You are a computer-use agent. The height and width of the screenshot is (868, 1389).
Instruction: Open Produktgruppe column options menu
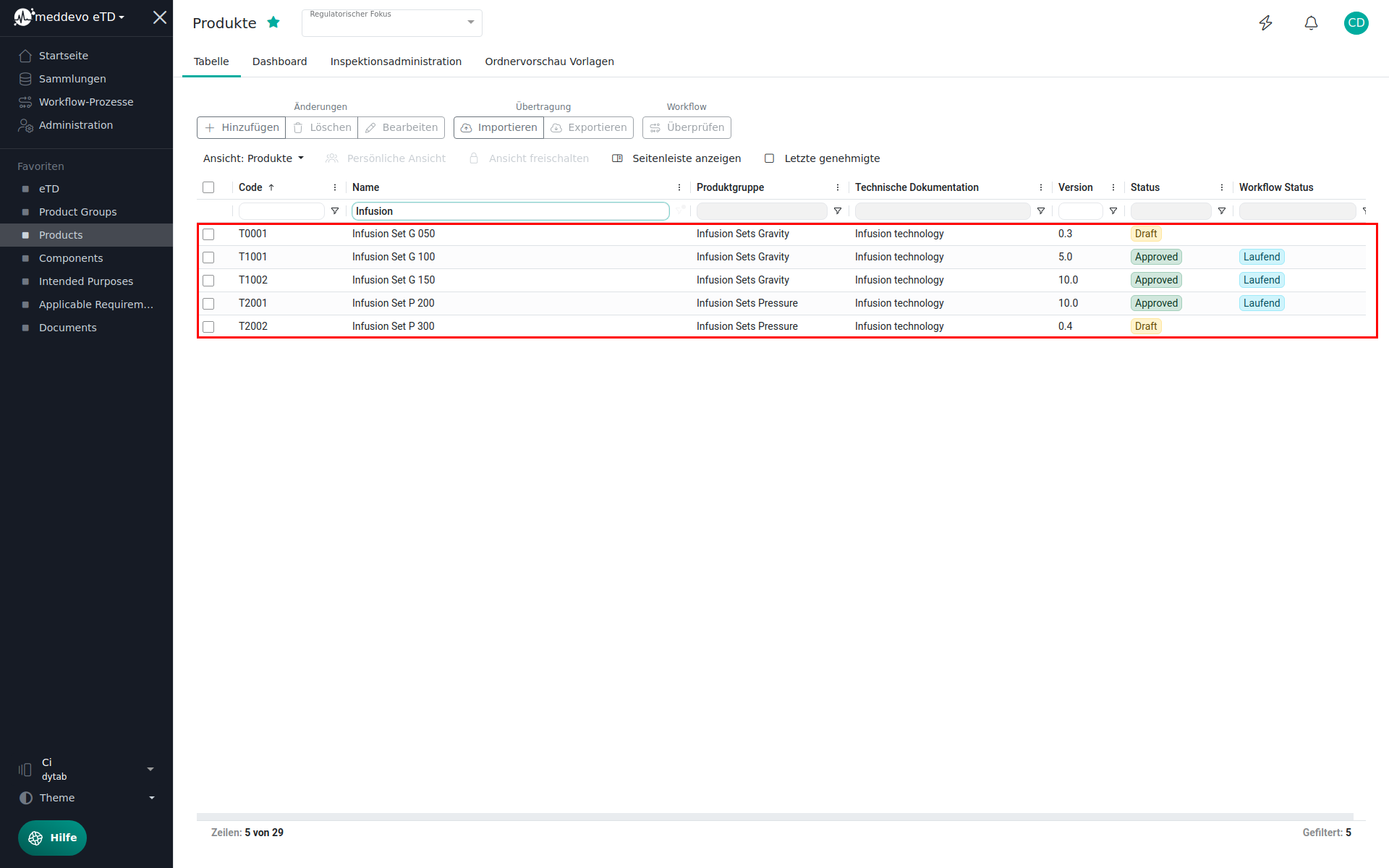(838, 187)
